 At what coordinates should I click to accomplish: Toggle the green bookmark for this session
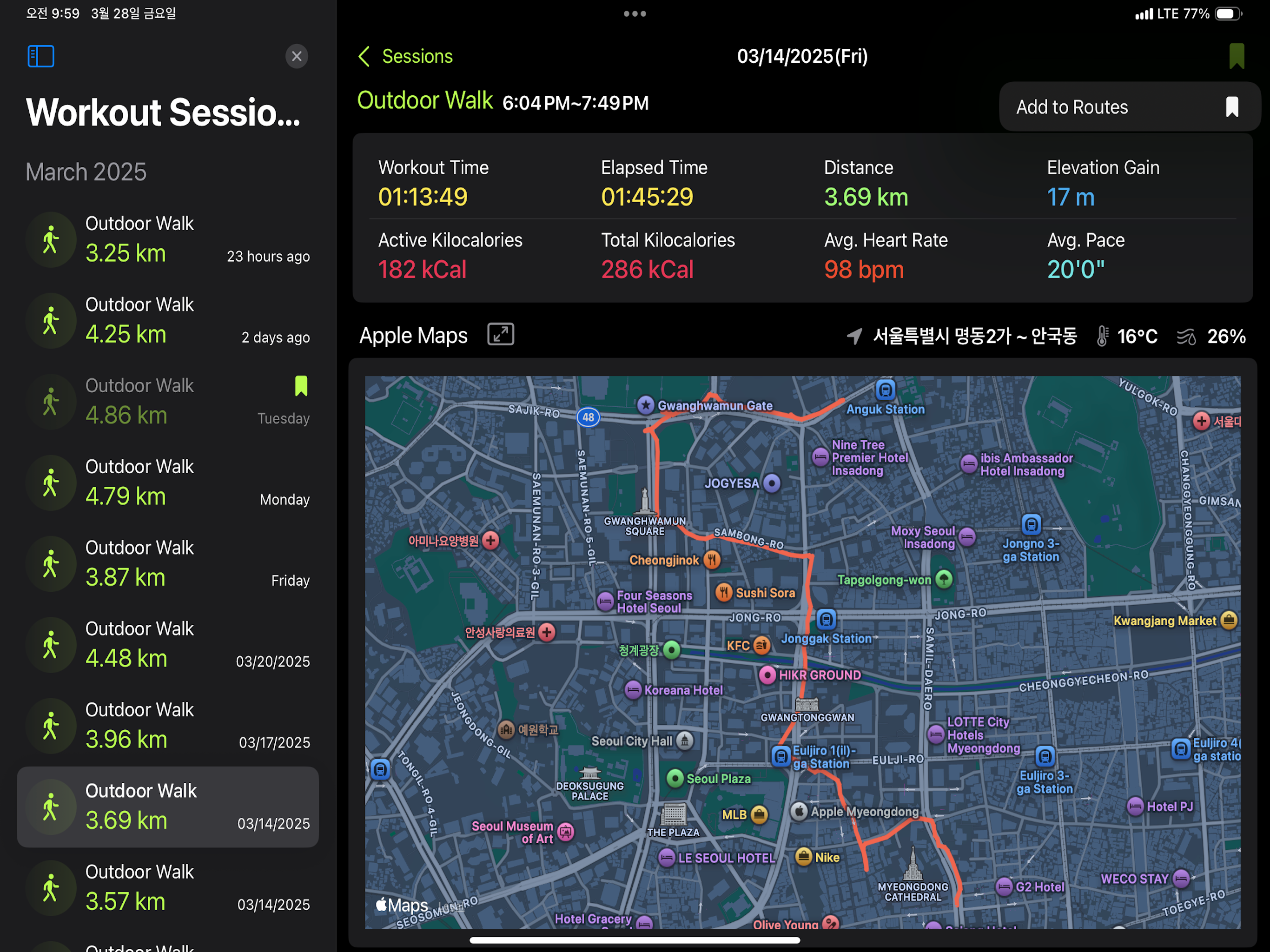click(1237, 56)
